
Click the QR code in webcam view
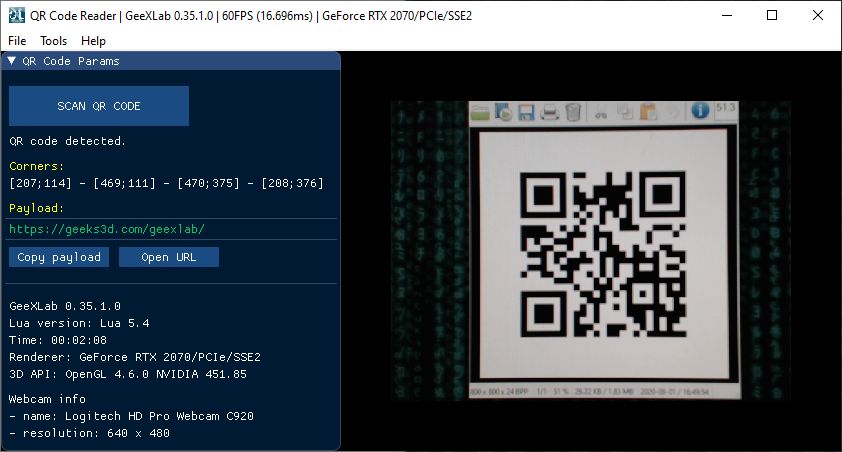coord(604,254)
